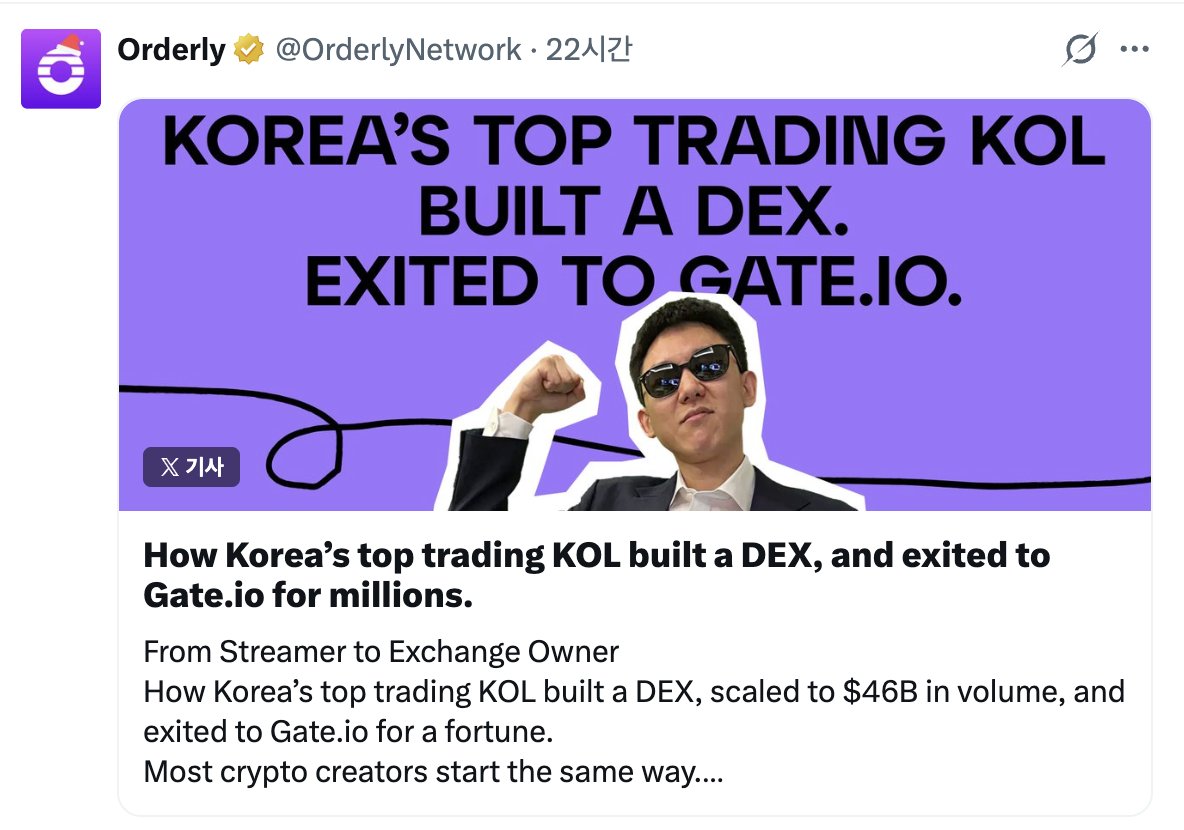This screenshot has height=830, width=1184.
Task: Click the X 기사 article badge
Action: [x=191, y=466]
